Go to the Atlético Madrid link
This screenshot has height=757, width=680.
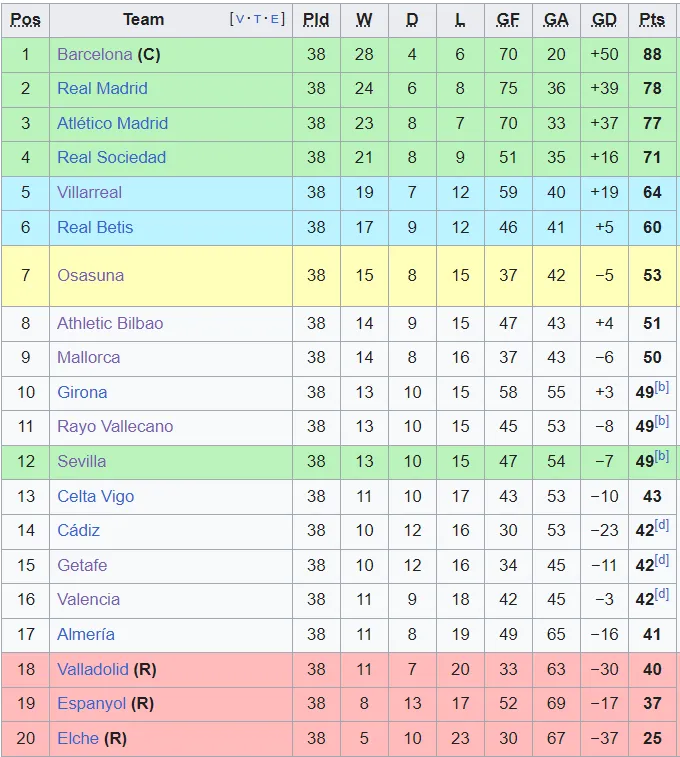(x=112, y=123)
